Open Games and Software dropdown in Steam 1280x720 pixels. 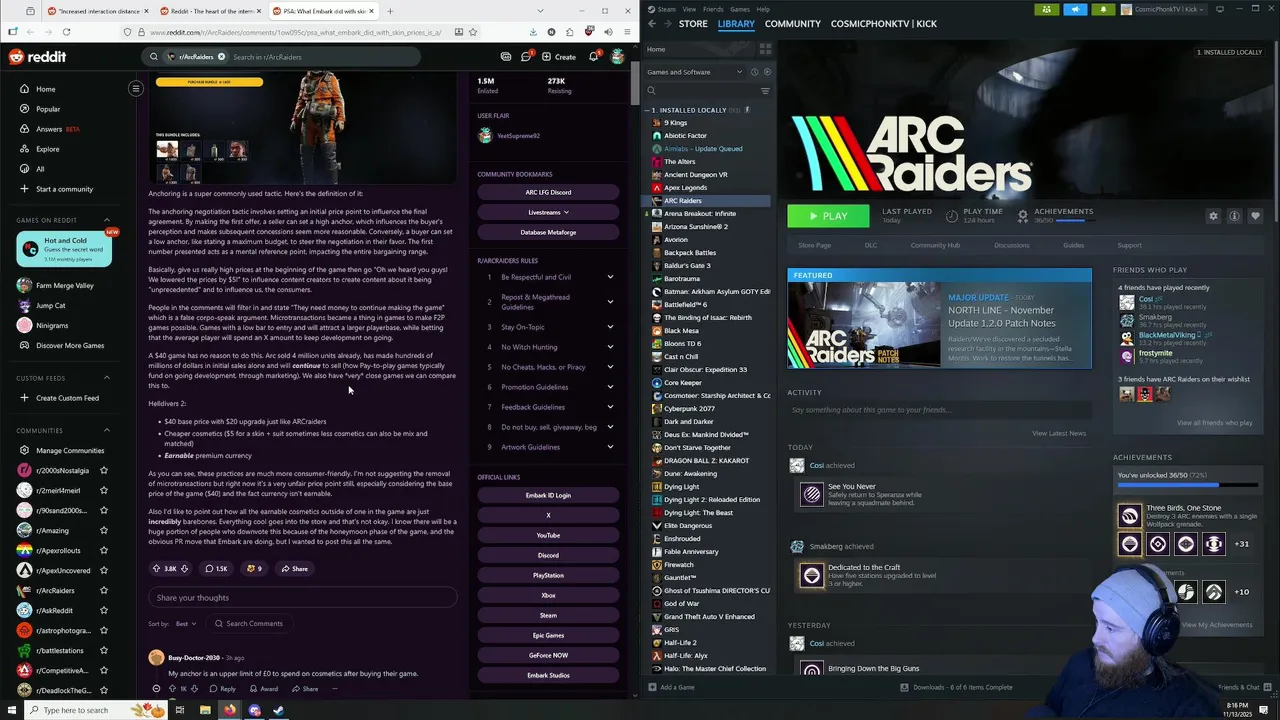(x=695, y=72)
